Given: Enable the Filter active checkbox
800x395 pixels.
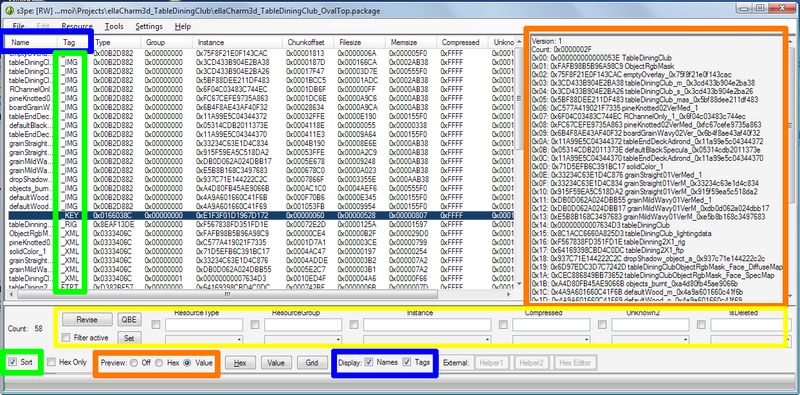Looking at the screenshot, I should (x=65, y=337).
